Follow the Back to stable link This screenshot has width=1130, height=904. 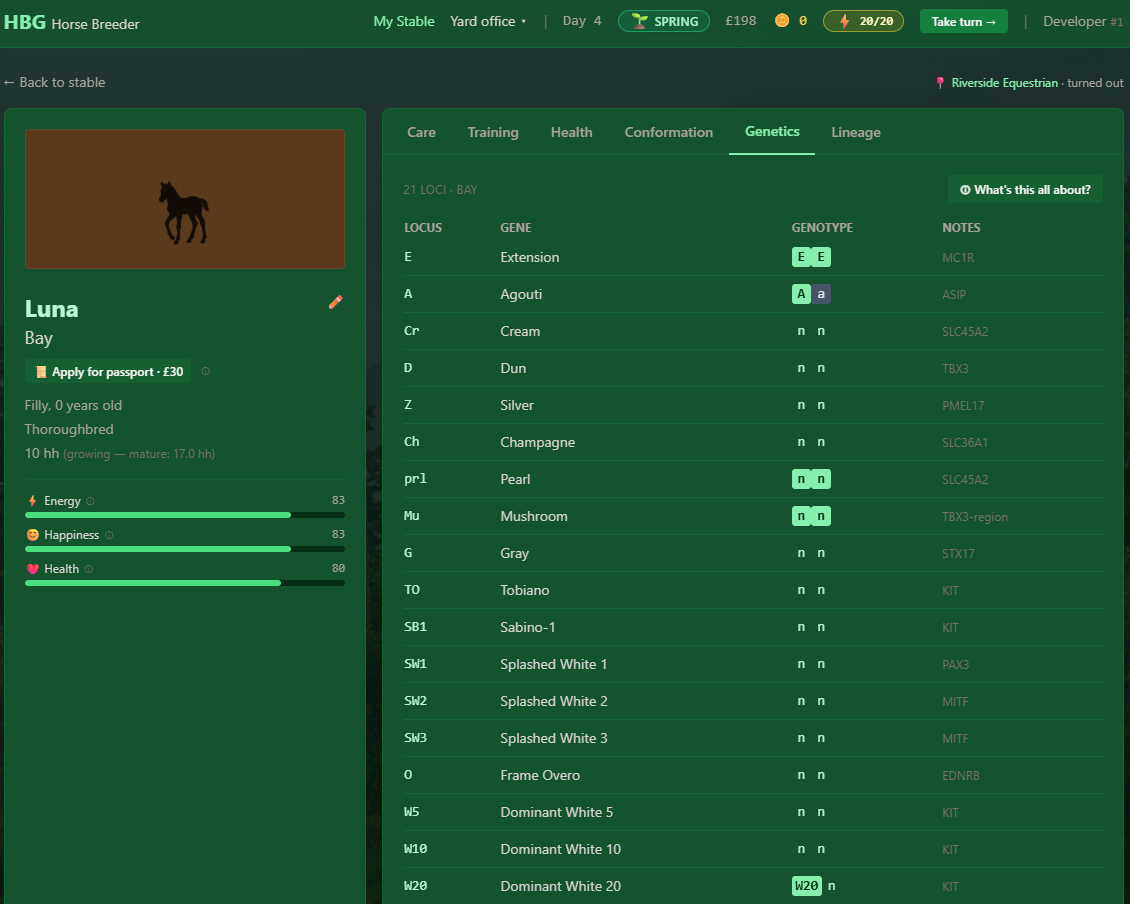(x=54, y=82)
